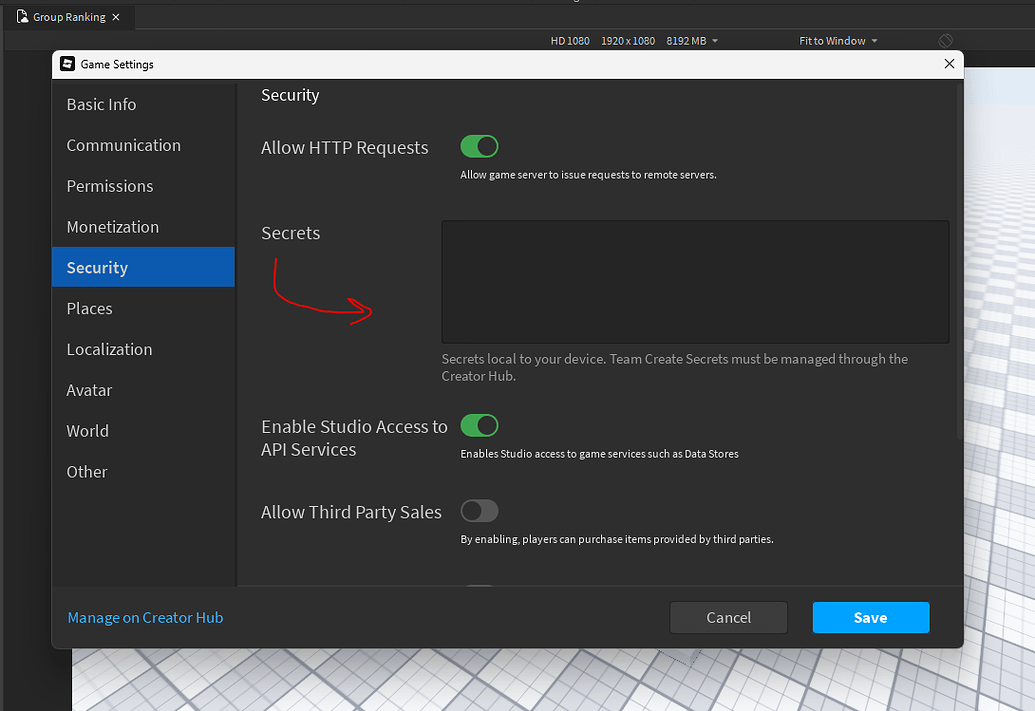This screenshot has height=711, width=1035.
Task: Enable the Allow Third Party Sales toggle
Action: (x=479, y=511)
